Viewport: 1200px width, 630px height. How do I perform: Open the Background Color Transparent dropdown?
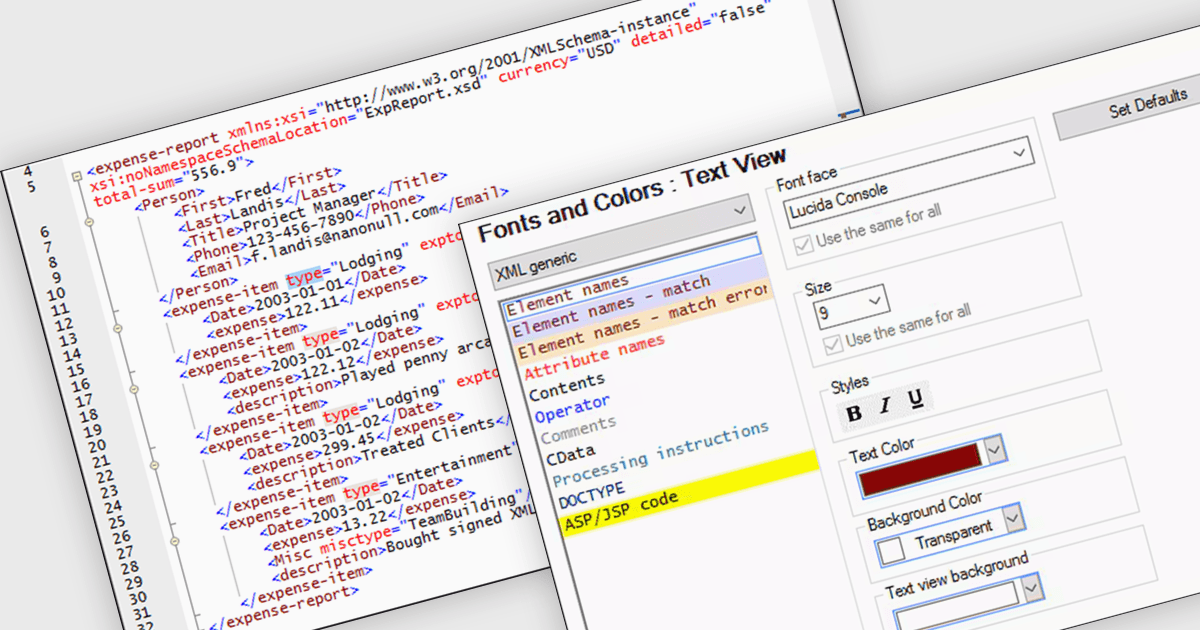1013,518
